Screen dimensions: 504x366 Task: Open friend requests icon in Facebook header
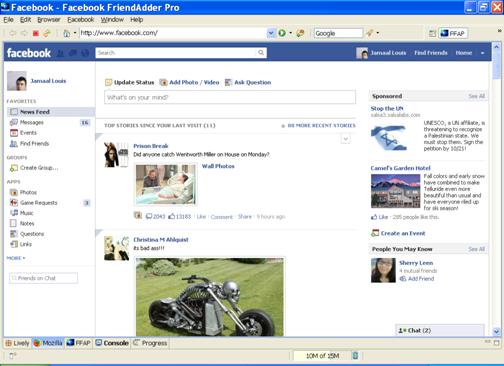(61, 53)
